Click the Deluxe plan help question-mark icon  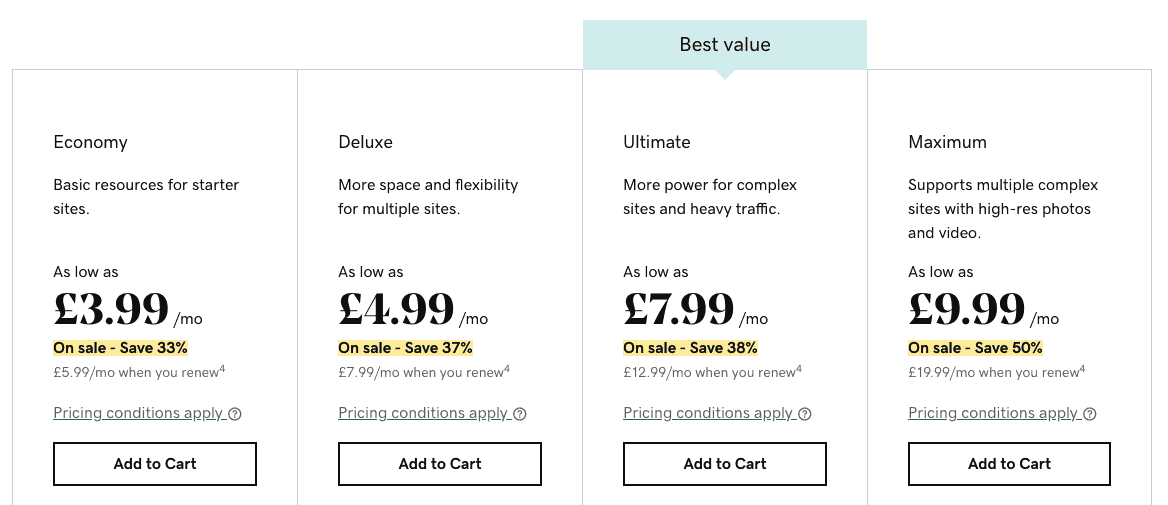520,414
